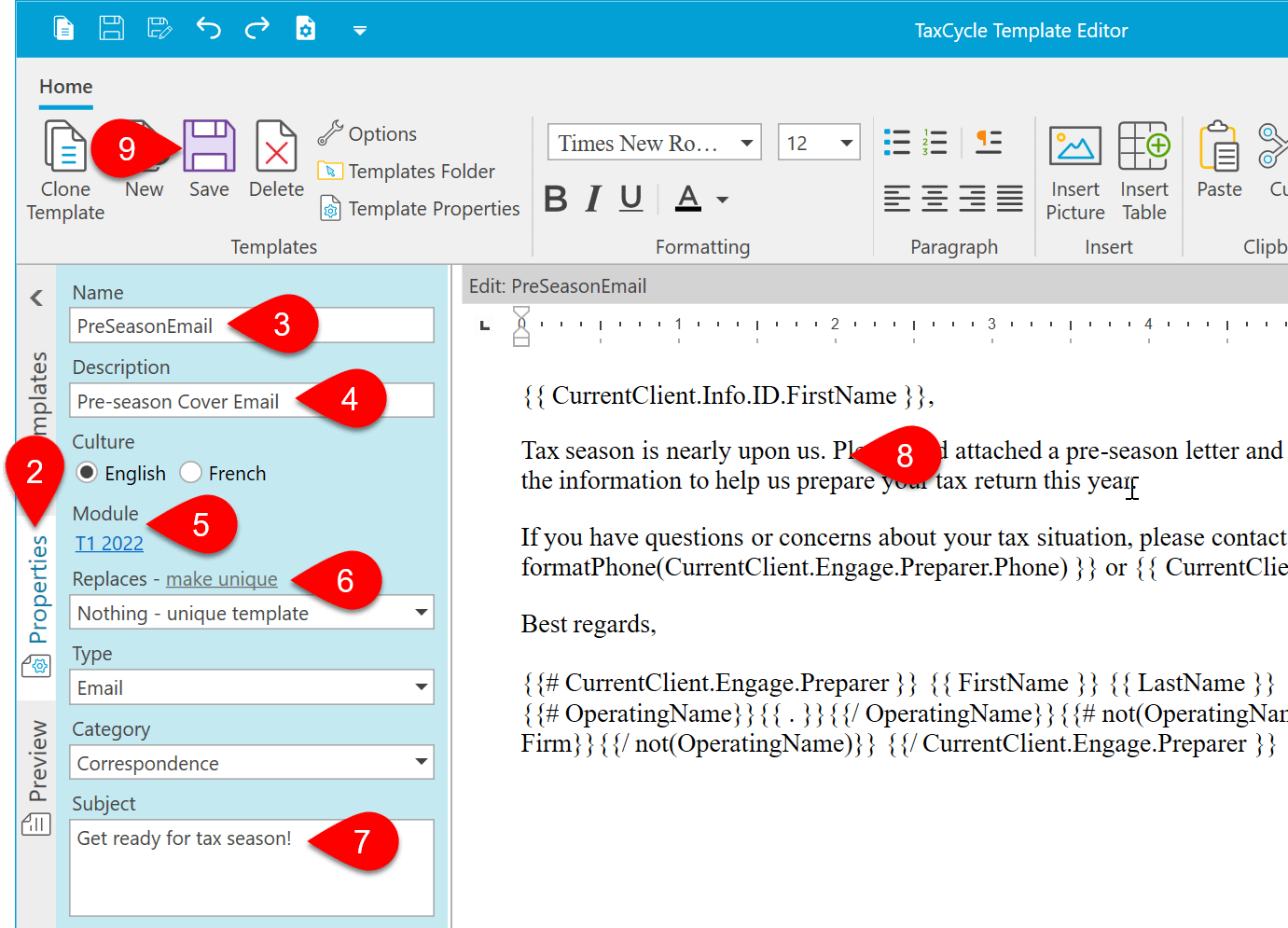Open the Properties side tab
This screenshot has height=928, width=1288.
(x=37, y=604)
